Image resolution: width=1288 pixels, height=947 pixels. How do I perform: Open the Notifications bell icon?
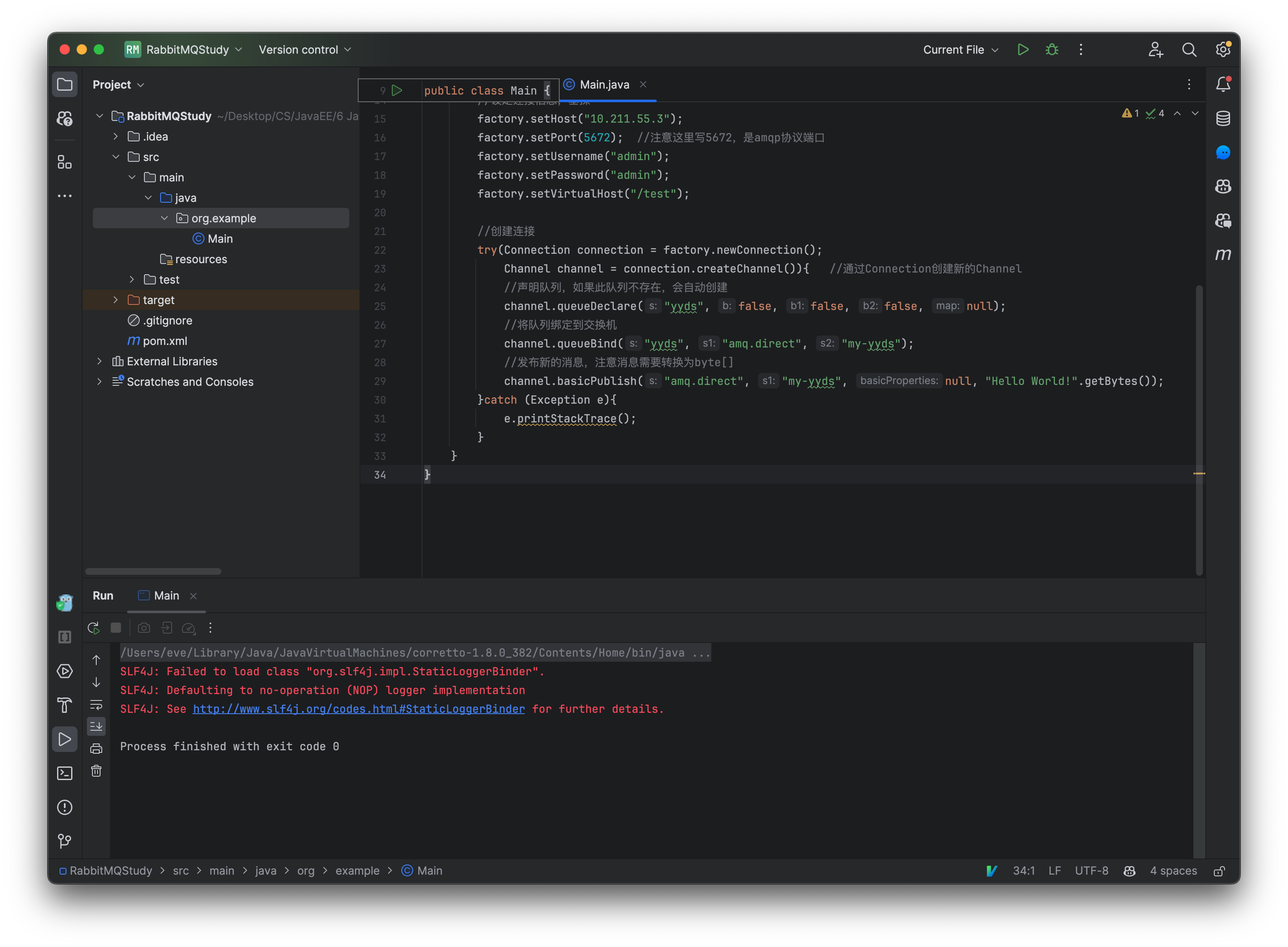[1223, 85]
